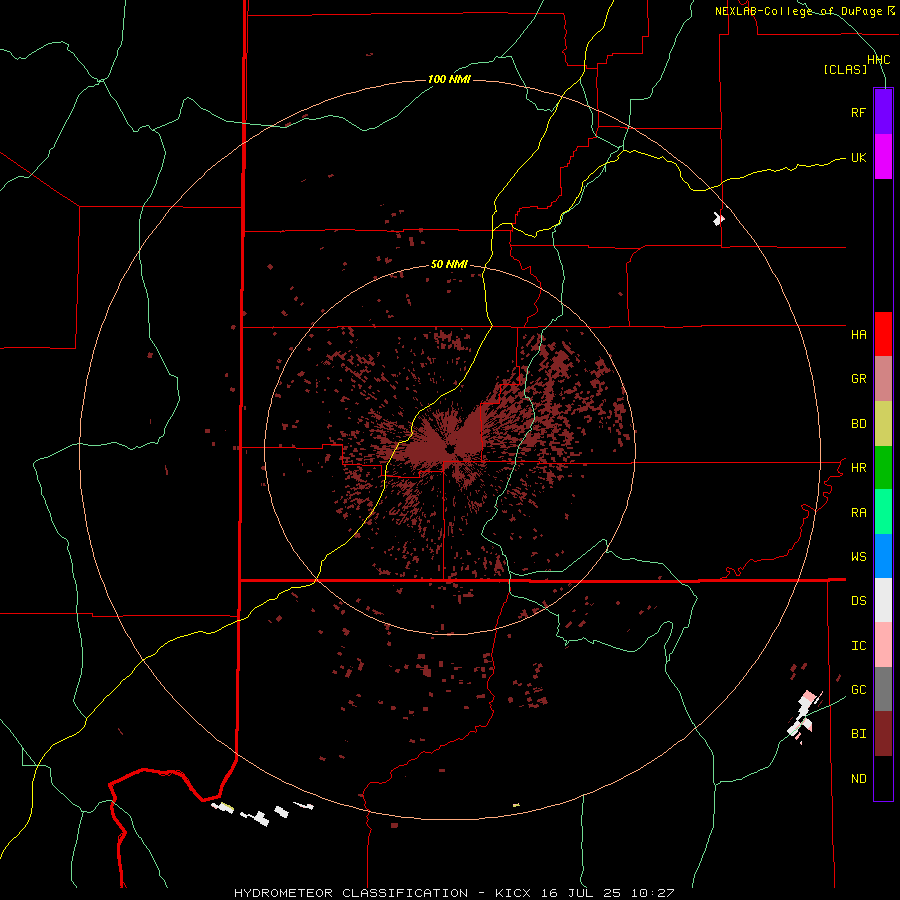Click the ND black legend swatch

[883, 778]
